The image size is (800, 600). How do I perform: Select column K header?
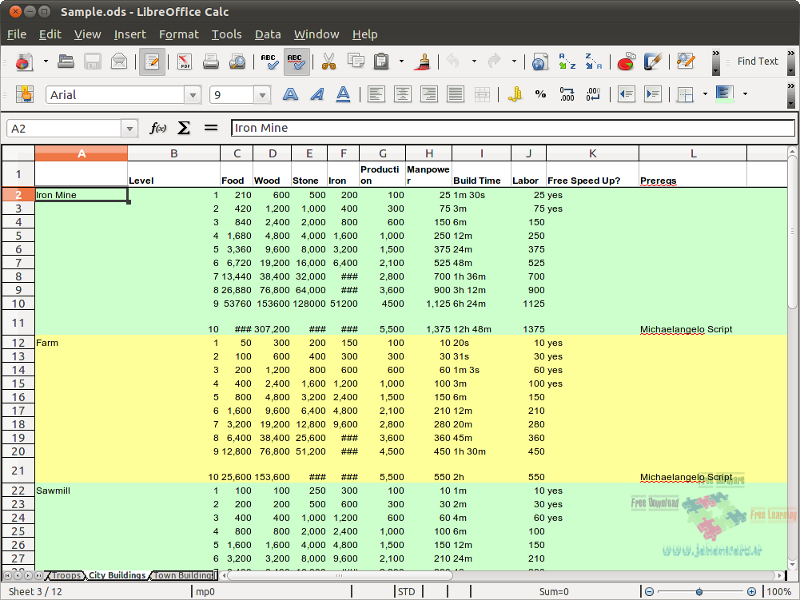pyautogui.click(x=592, y=153)
